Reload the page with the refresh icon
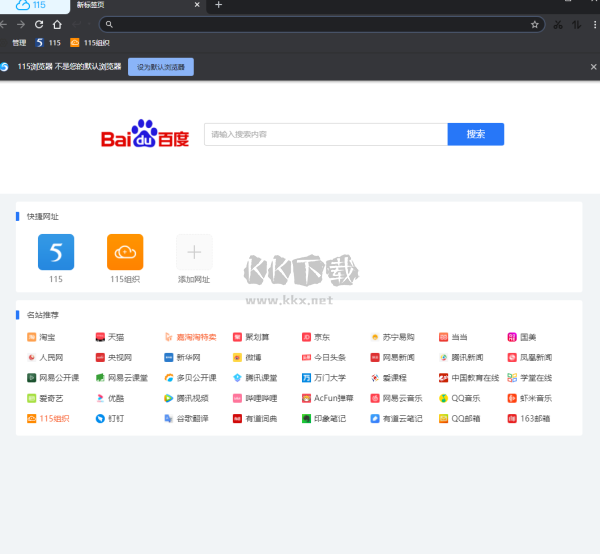 tap(39, 24)
